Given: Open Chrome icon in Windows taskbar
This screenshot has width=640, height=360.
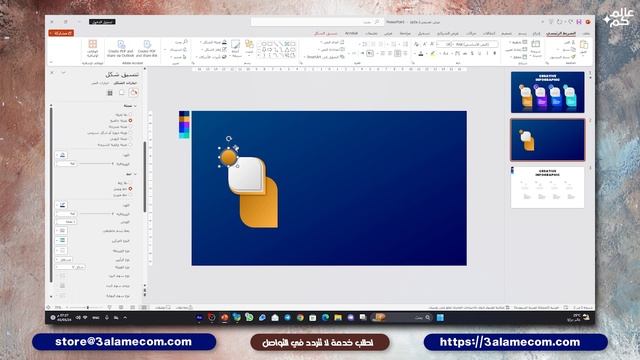Looking at the screenshot, I should tap(300, 318).
